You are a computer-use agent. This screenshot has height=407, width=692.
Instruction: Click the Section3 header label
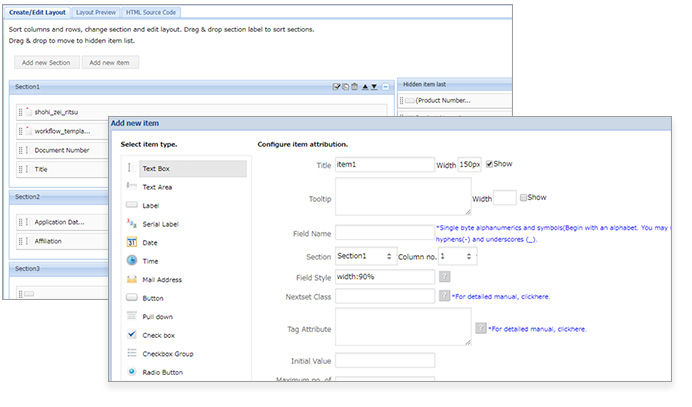[27, 268]
